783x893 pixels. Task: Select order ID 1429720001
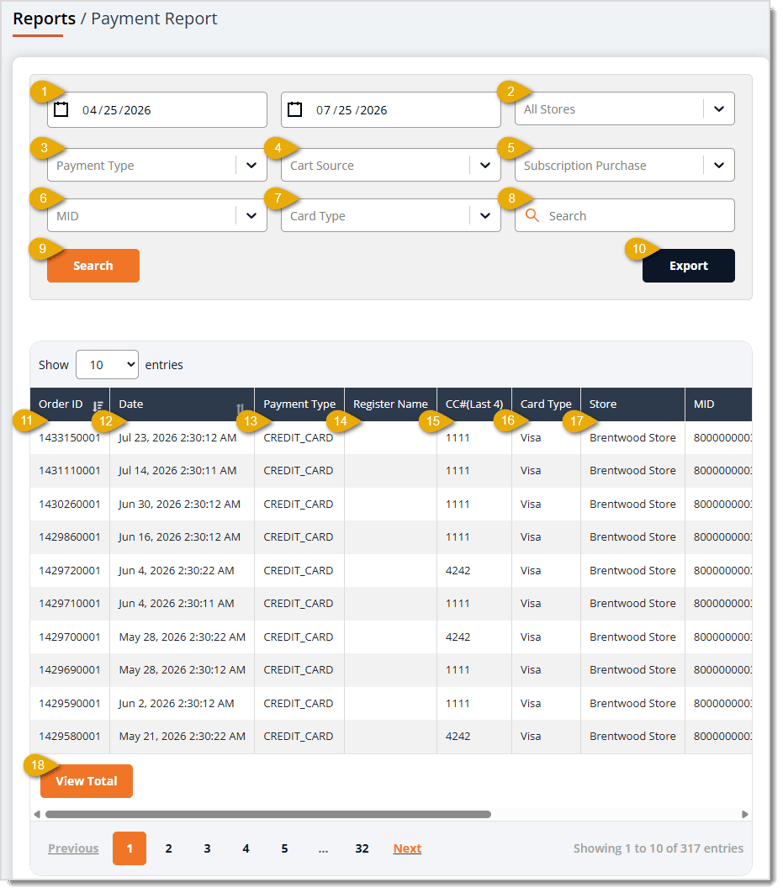click(69, 570)
